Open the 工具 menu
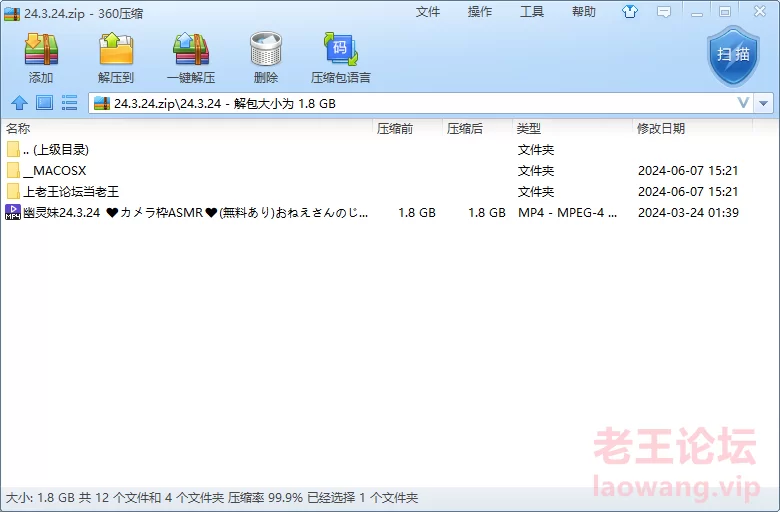Screen dimensions: 780x512 (x=532, y=12)
